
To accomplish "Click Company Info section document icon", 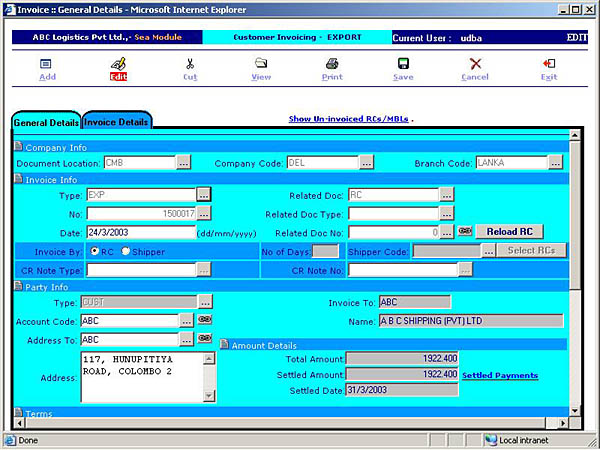I will pos(18,147).
